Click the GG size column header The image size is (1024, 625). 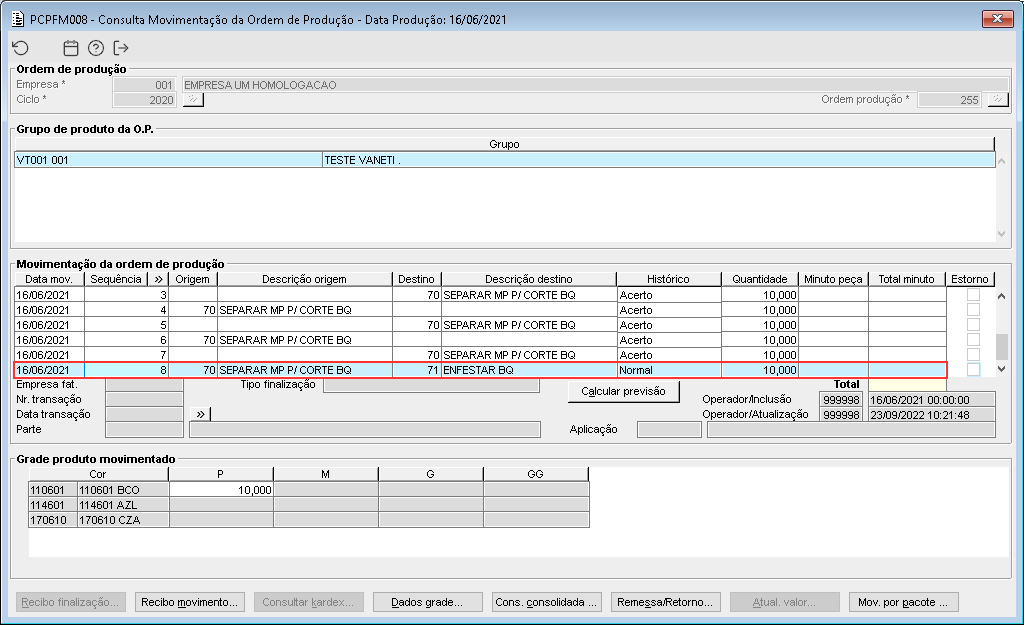tap(536, 474)
